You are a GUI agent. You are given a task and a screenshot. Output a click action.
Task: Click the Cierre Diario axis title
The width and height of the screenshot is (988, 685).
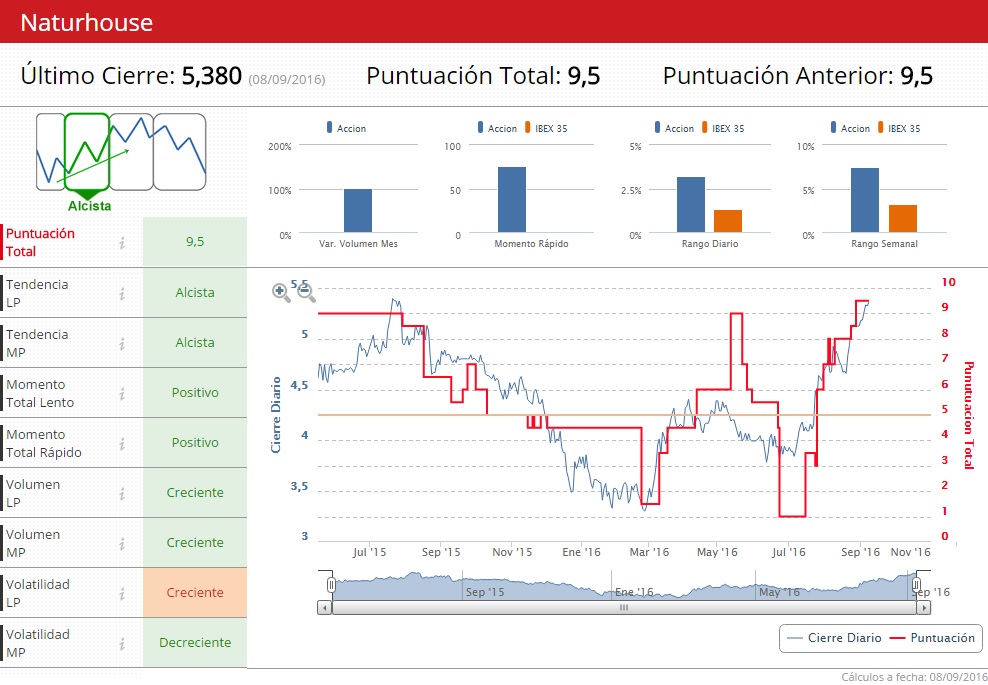coord(275,415)
